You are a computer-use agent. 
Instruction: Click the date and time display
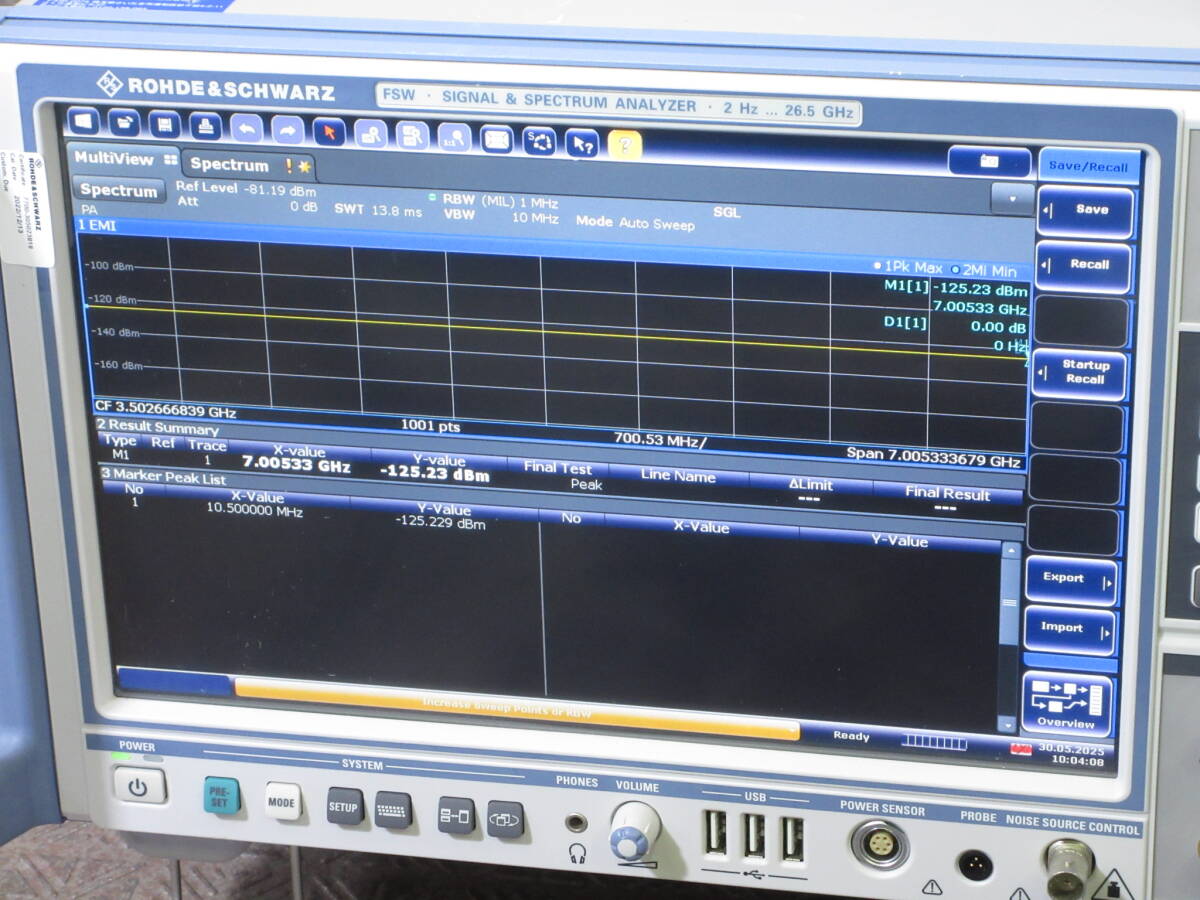click(x=1072, y=755)
